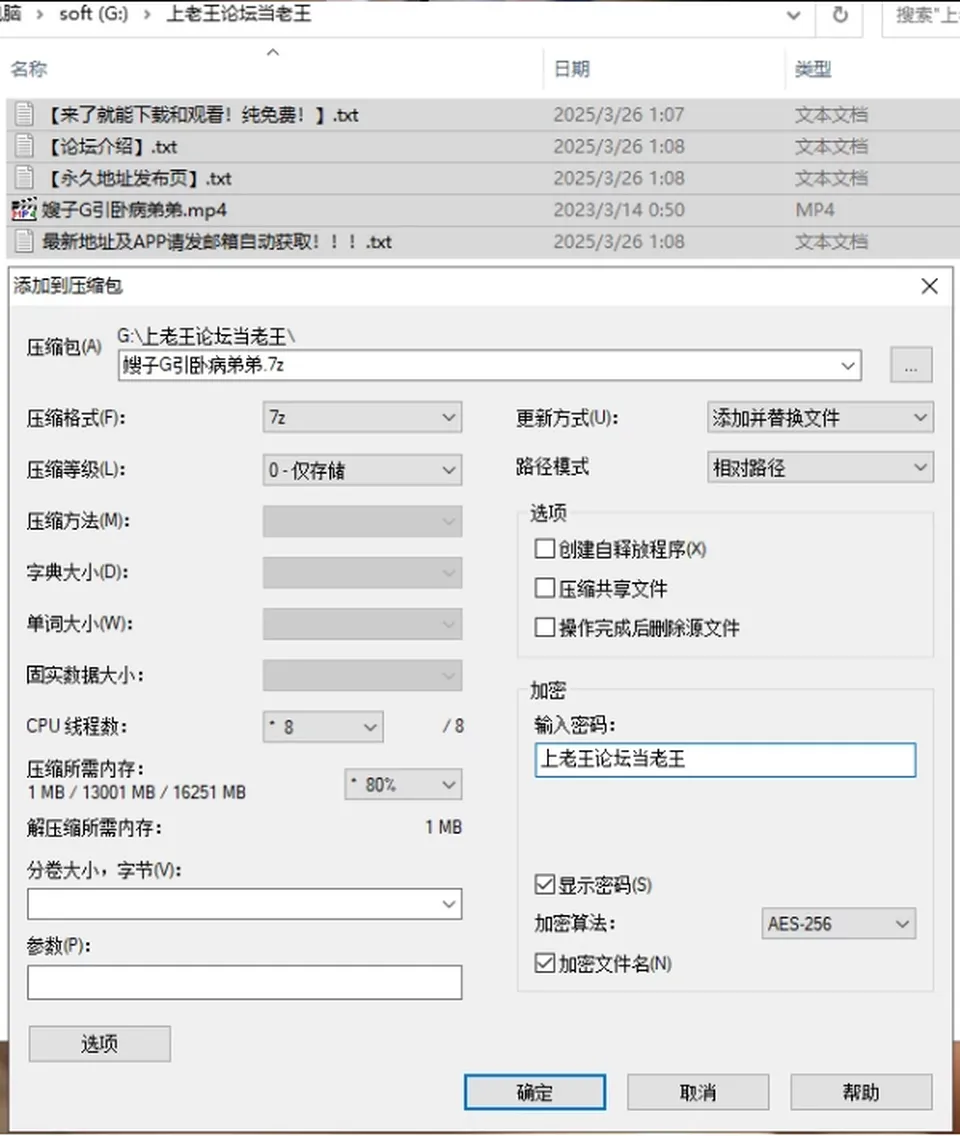Click the 输入密码 field
960x1136 pixels.
[x=725, y=760]
